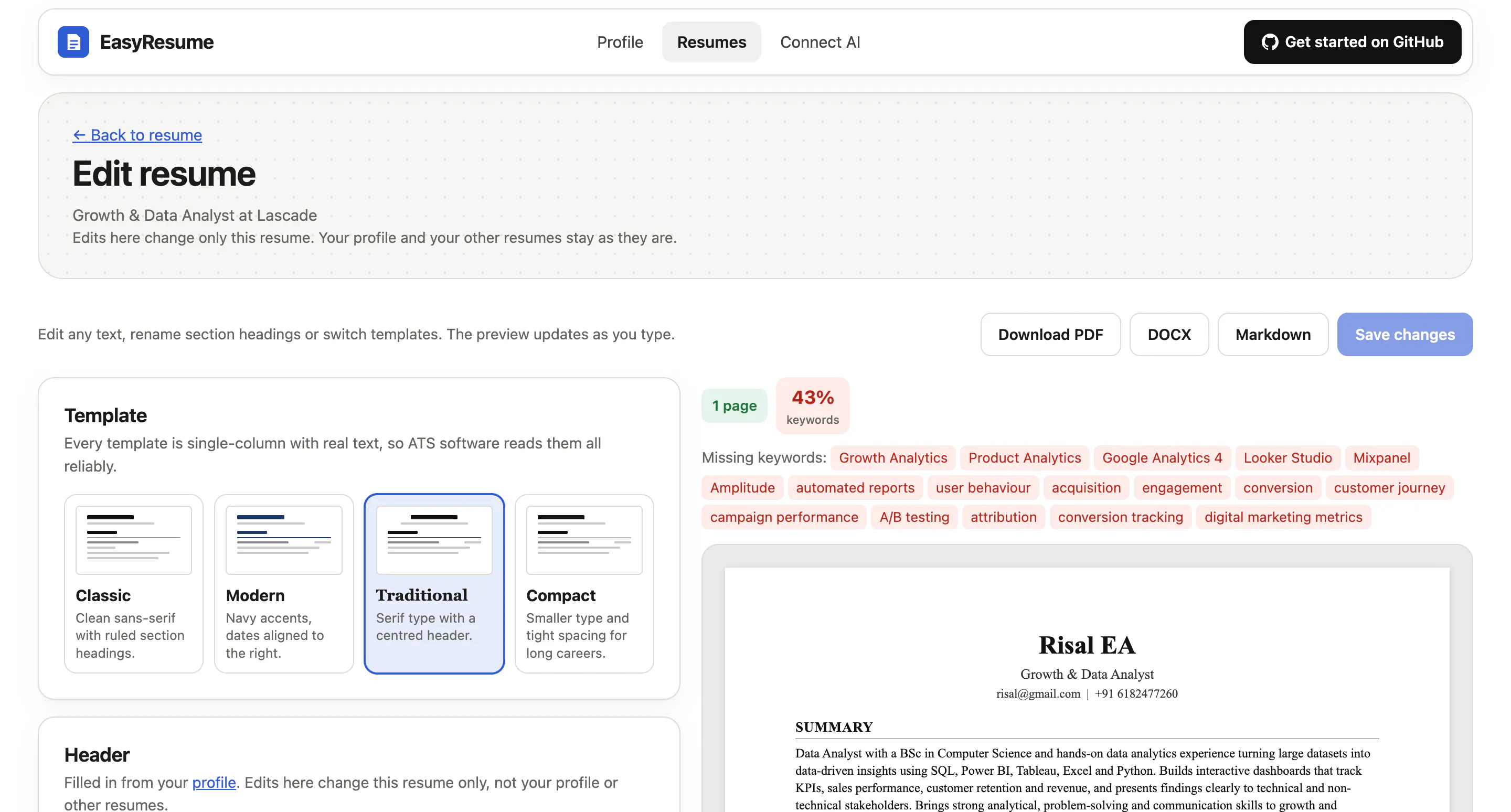The width and height of the screenshot is (1511, 812).
Task: Click the user behaviour keyword chip
Action: (983, 487)
